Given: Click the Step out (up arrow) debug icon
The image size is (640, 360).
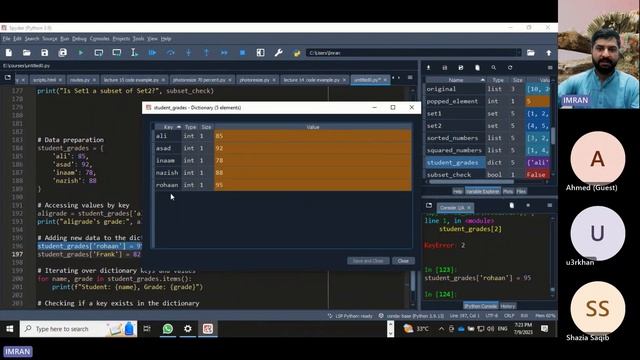Looking at the screenshot, I should coord(206,53).
